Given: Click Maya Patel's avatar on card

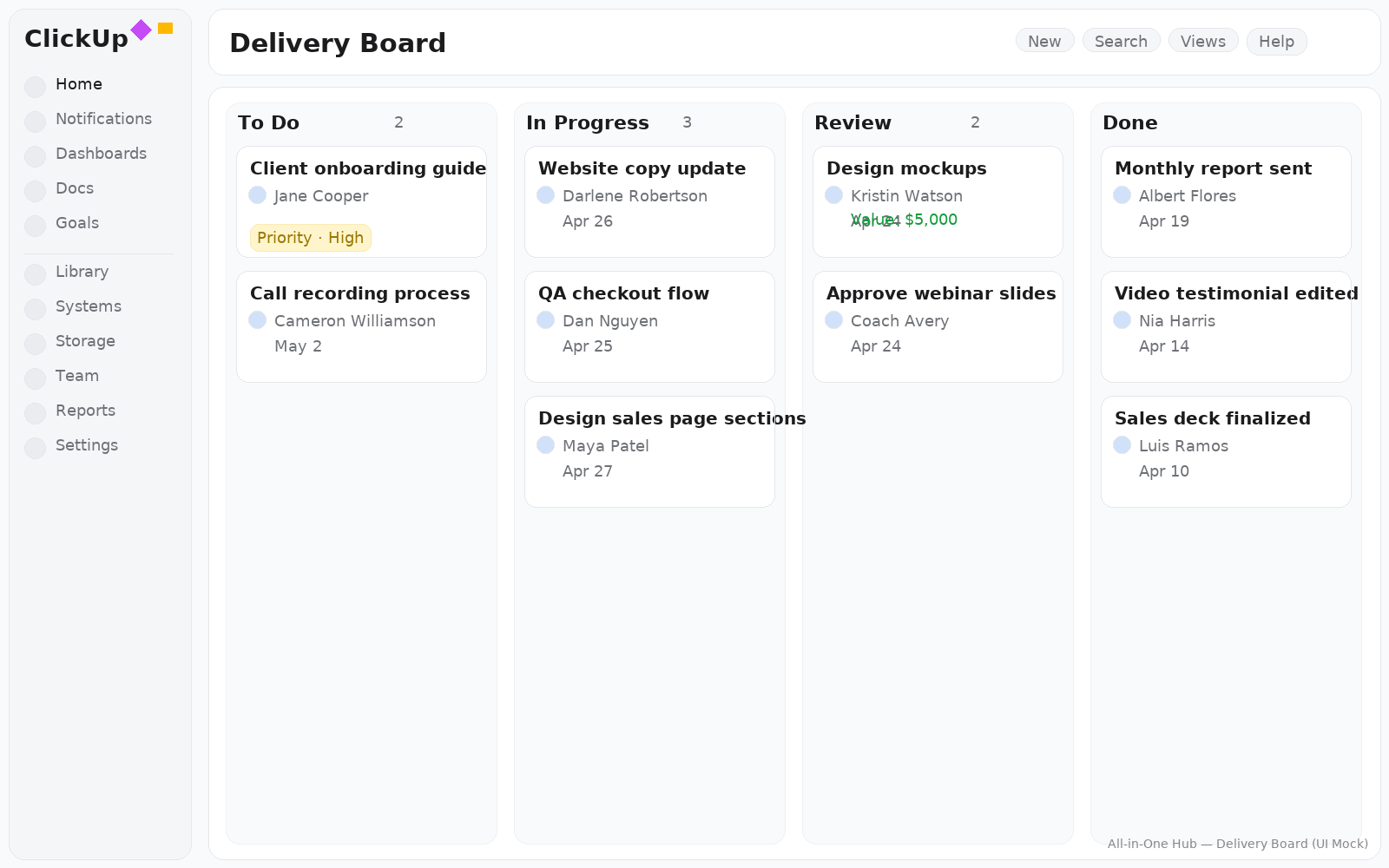Looking at the screenshot, I should [x=546, y=445].
